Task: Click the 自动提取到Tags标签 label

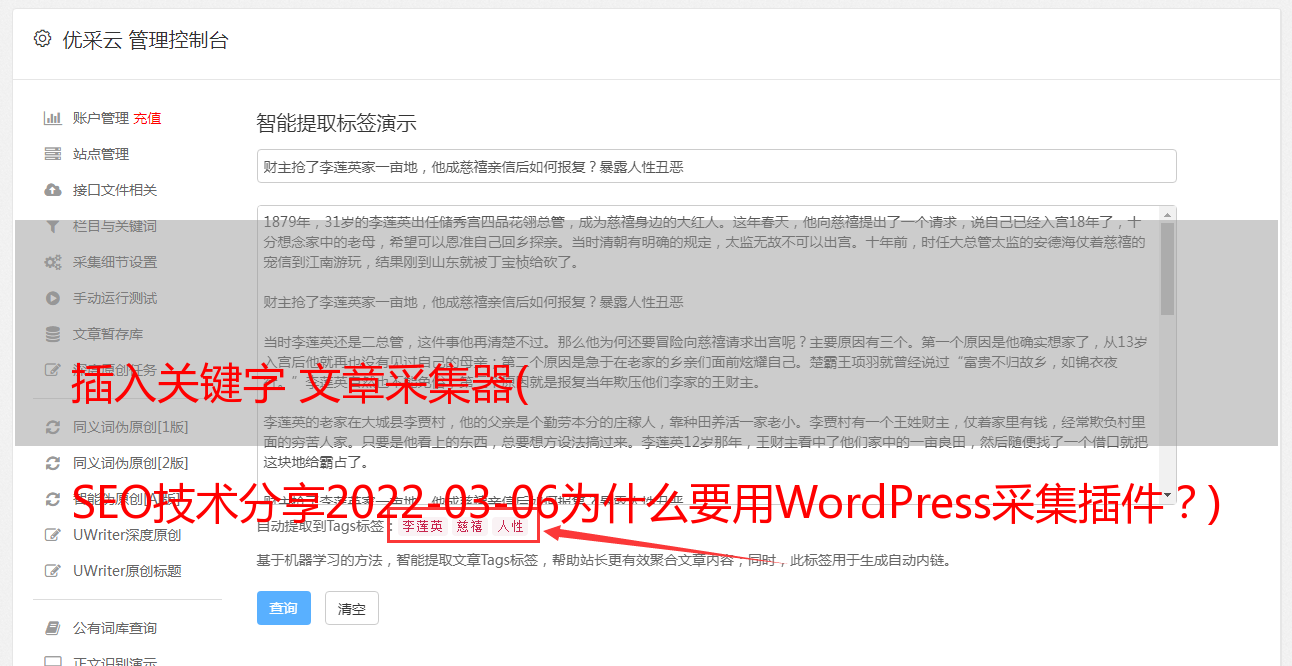Action: tap(321, 525)
